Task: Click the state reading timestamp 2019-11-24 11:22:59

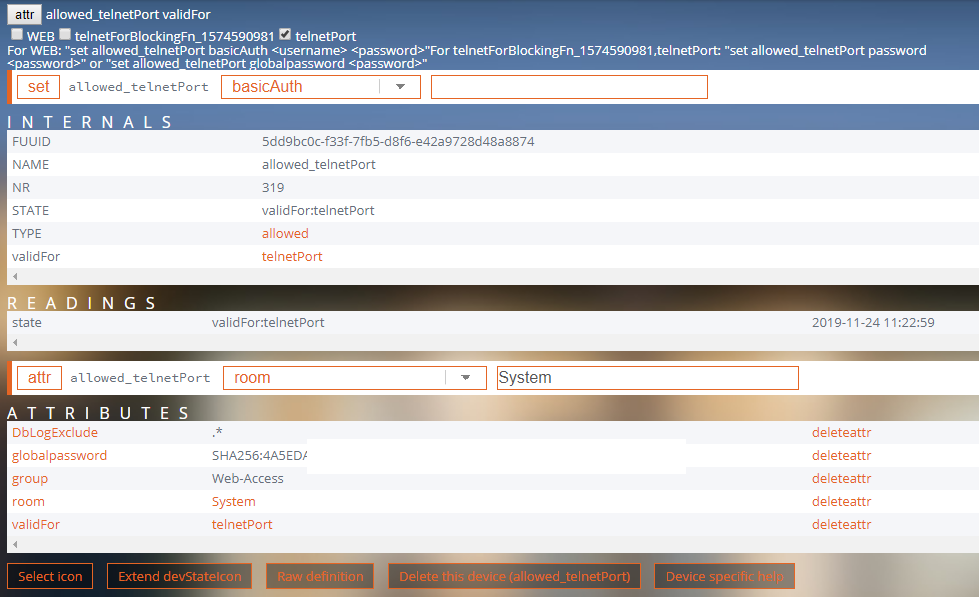Action: pyautogui.click(x=873, y=323)
